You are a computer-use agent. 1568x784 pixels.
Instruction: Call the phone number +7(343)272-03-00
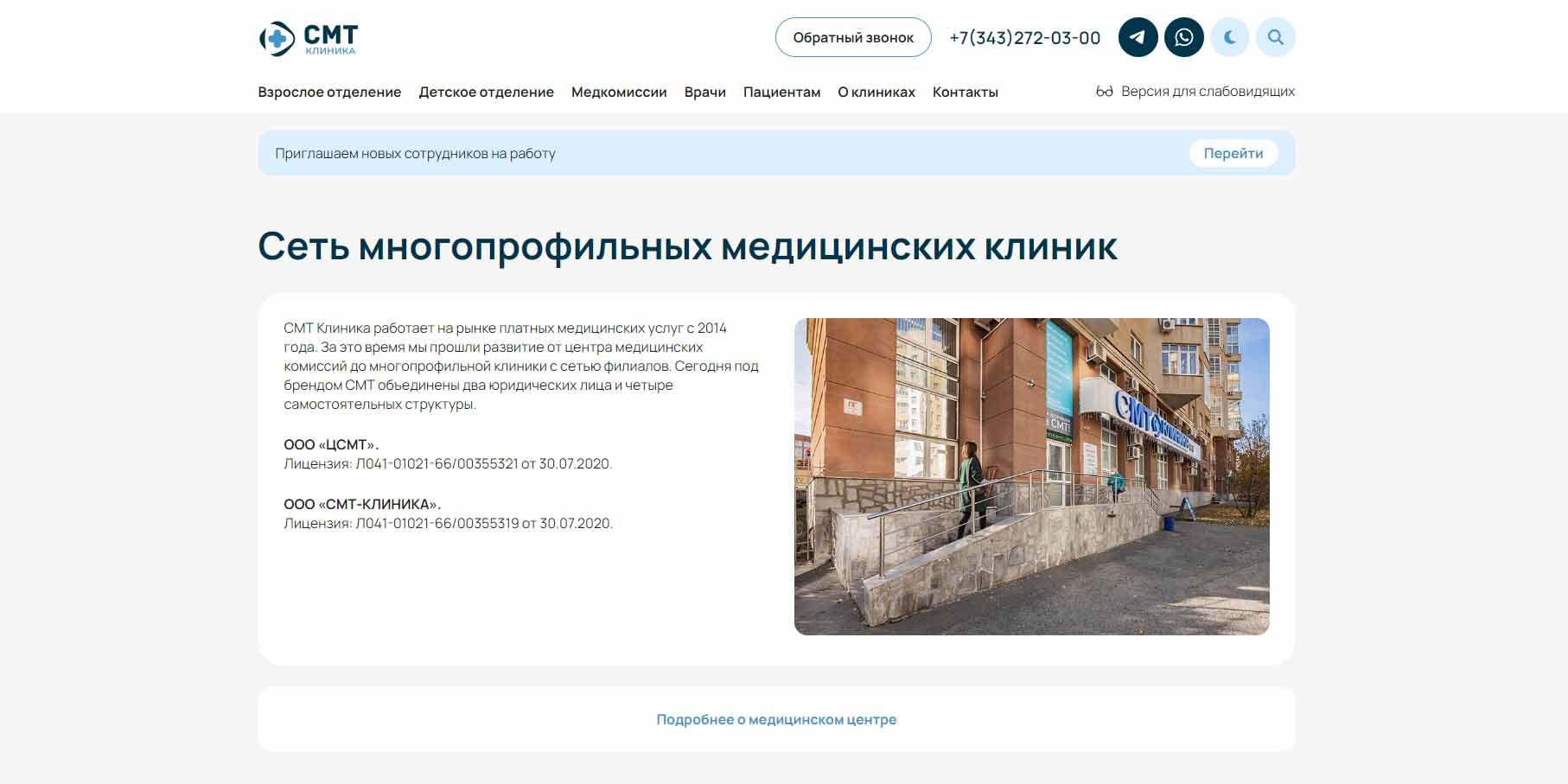(1024, 38)
